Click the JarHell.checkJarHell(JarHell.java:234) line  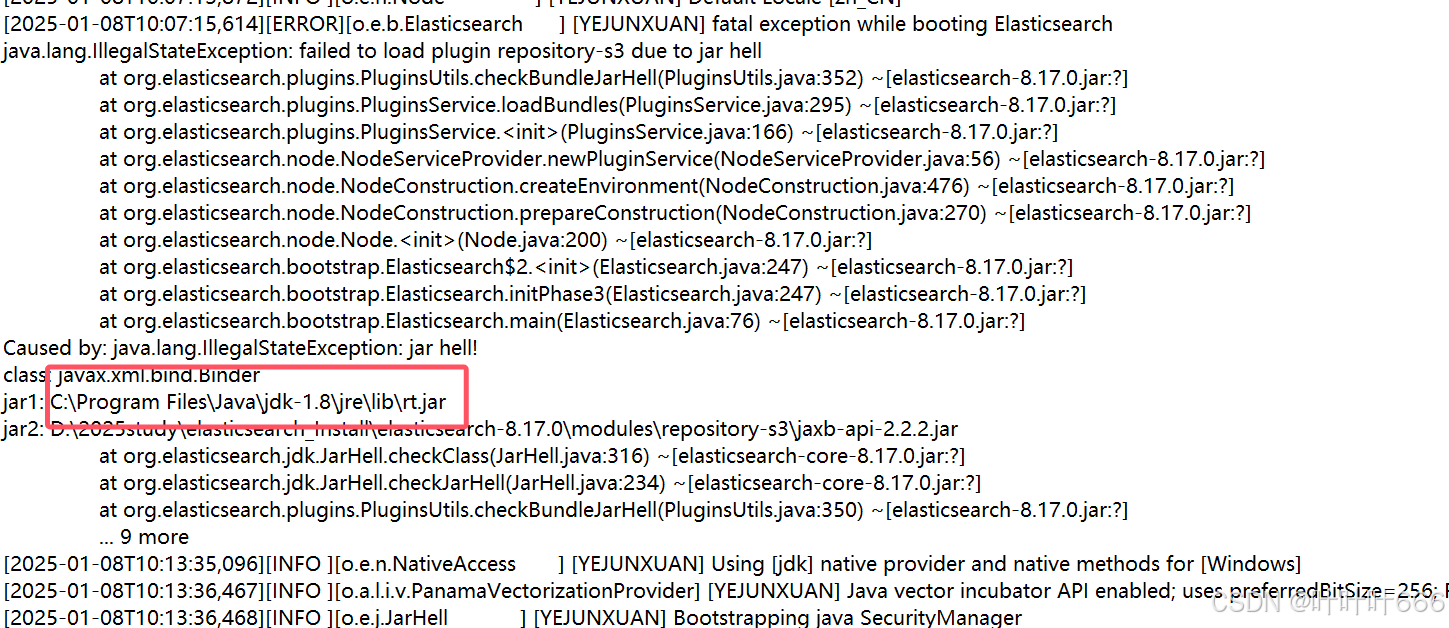(x=540, y=483)
